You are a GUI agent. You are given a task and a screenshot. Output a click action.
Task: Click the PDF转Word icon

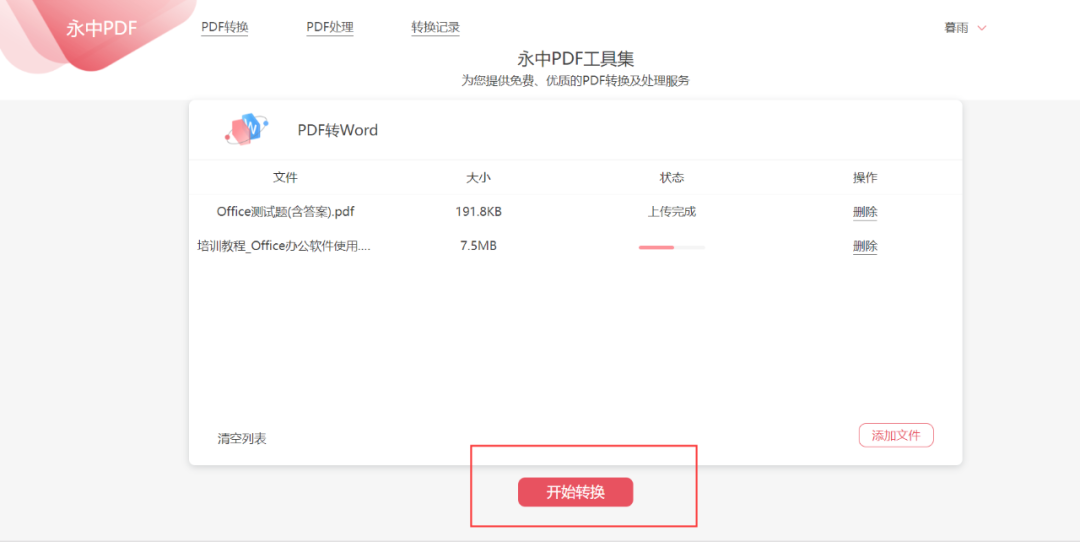(246, 129)
